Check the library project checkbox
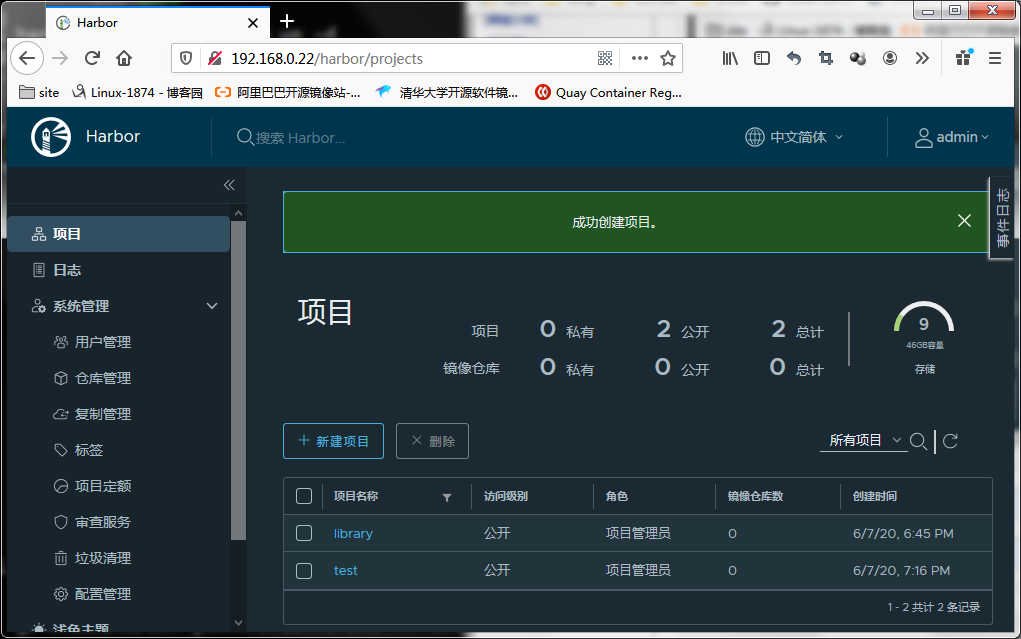This screenshot has width=1021, height=639. (304, 533)
